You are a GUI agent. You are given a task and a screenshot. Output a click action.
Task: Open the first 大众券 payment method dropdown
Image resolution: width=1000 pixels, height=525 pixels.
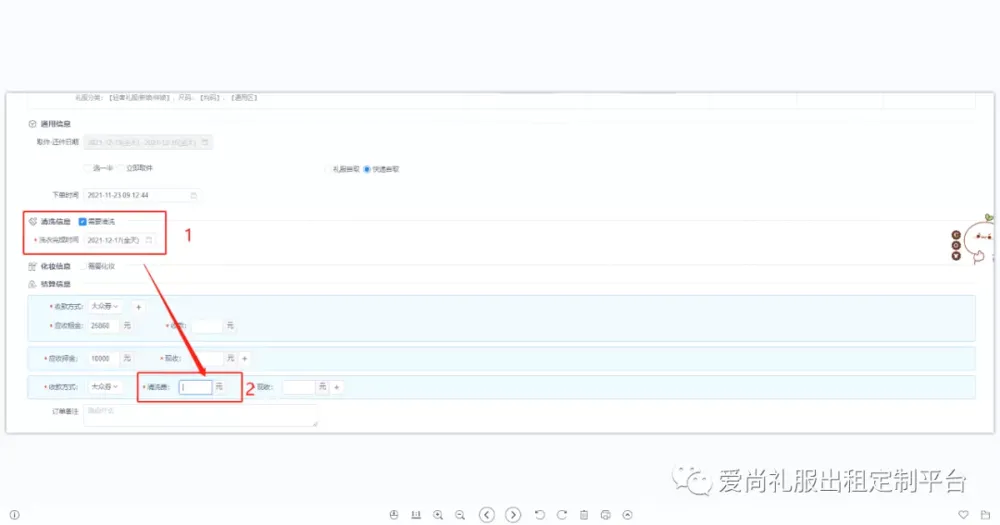pyautogui.click(x=105, y=307)
